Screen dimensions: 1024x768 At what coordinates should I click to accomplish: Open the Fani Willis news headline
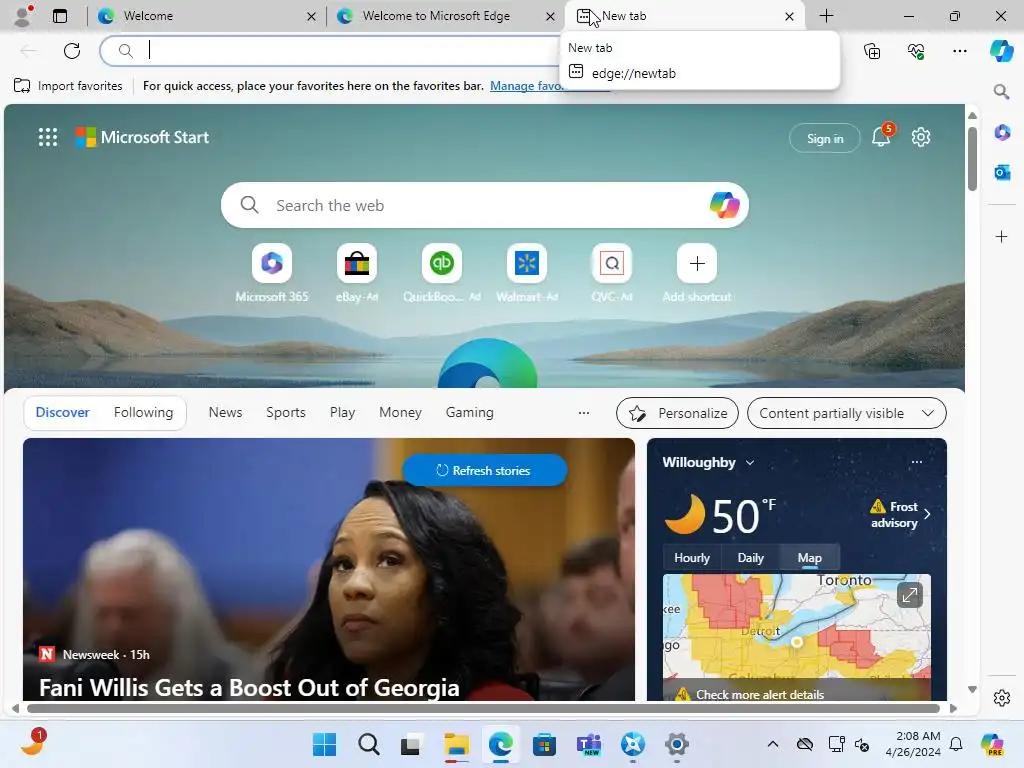point(249,687)
